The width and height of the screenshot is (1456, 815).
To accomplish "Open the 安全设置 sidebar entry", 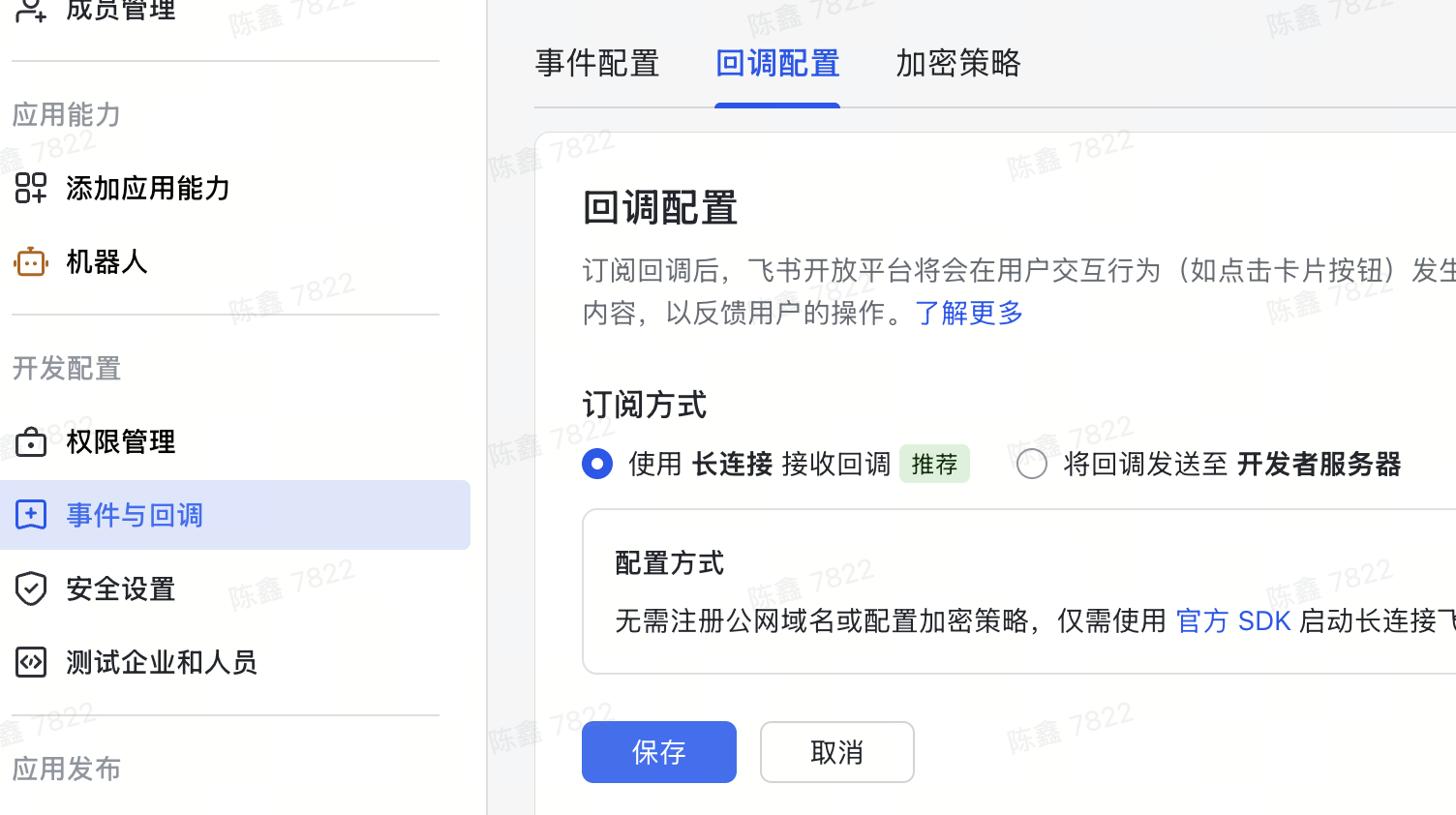I will click(119, 589).
